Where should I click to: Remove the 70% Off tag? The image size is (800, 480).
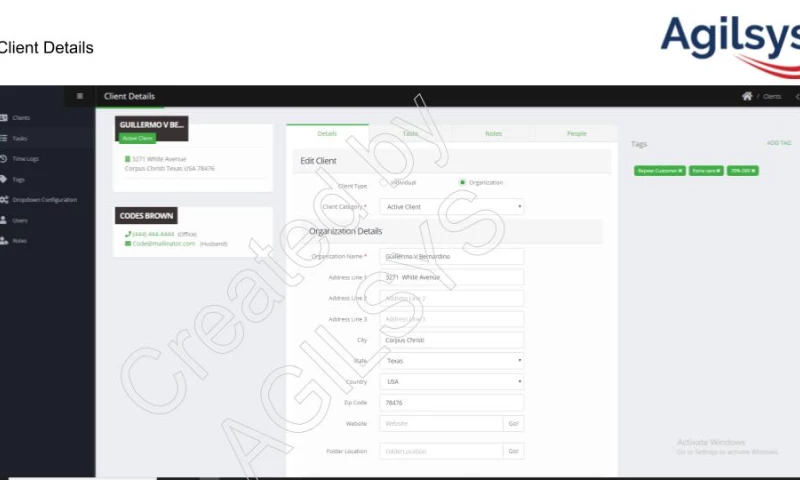click(x=754, y=171)
